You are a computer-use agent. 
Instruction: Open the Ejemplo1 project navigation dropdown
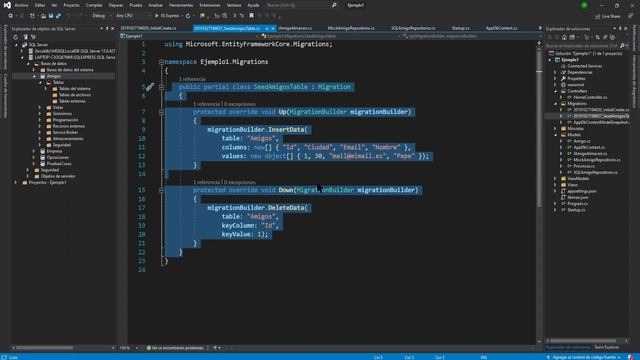pyautogui.click(x=191, y=36)
